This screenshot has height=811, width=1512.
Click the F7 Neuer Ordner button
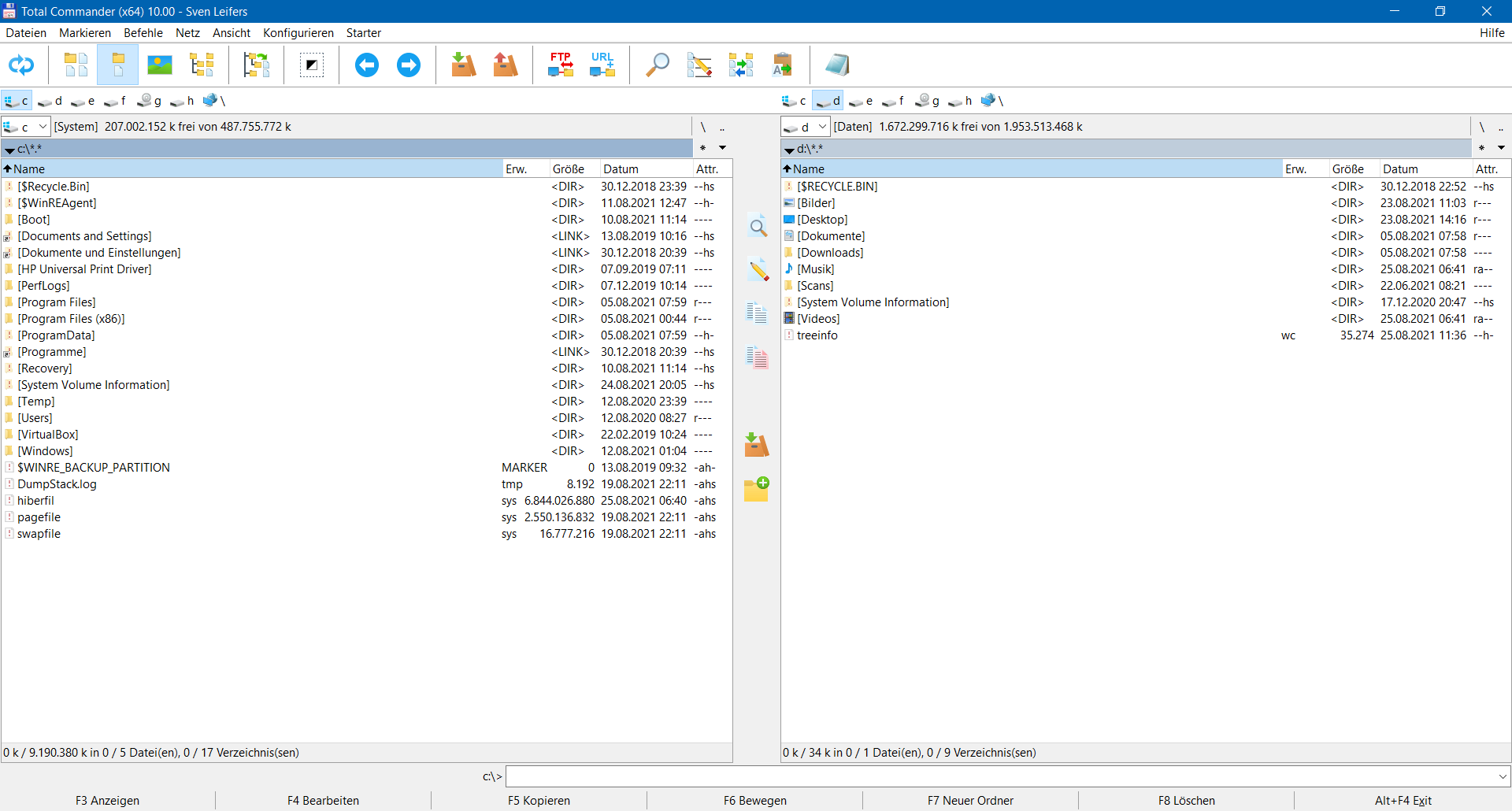970,801
